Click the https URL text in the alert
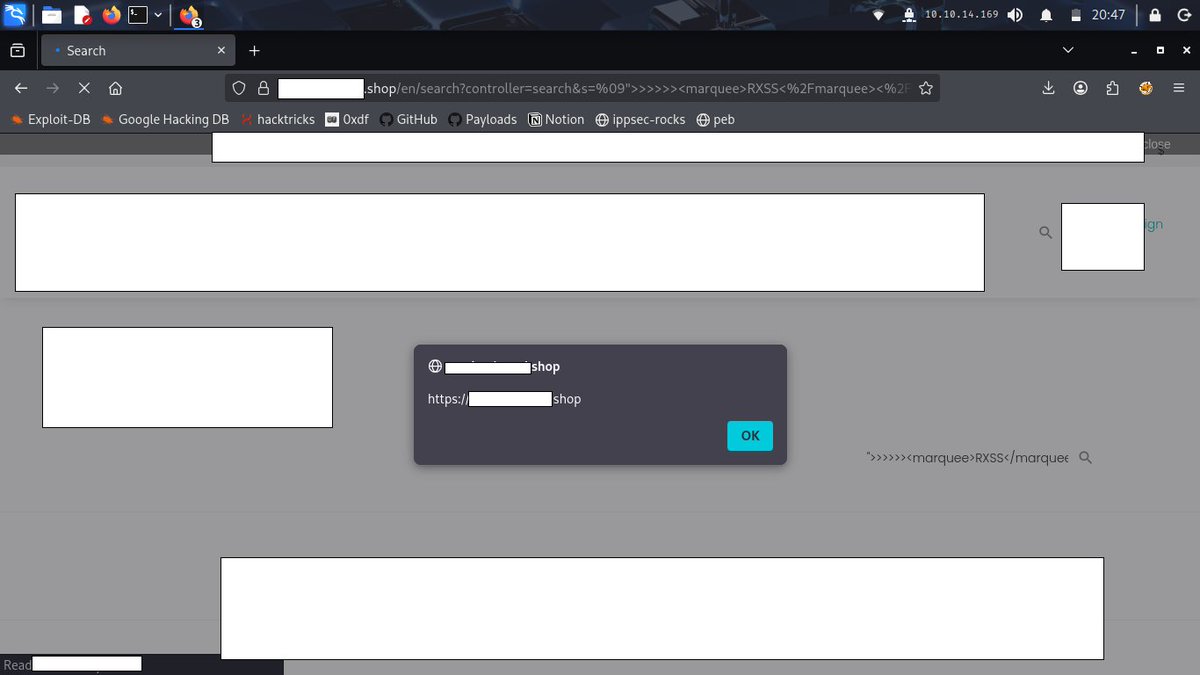 click(504, 399)
